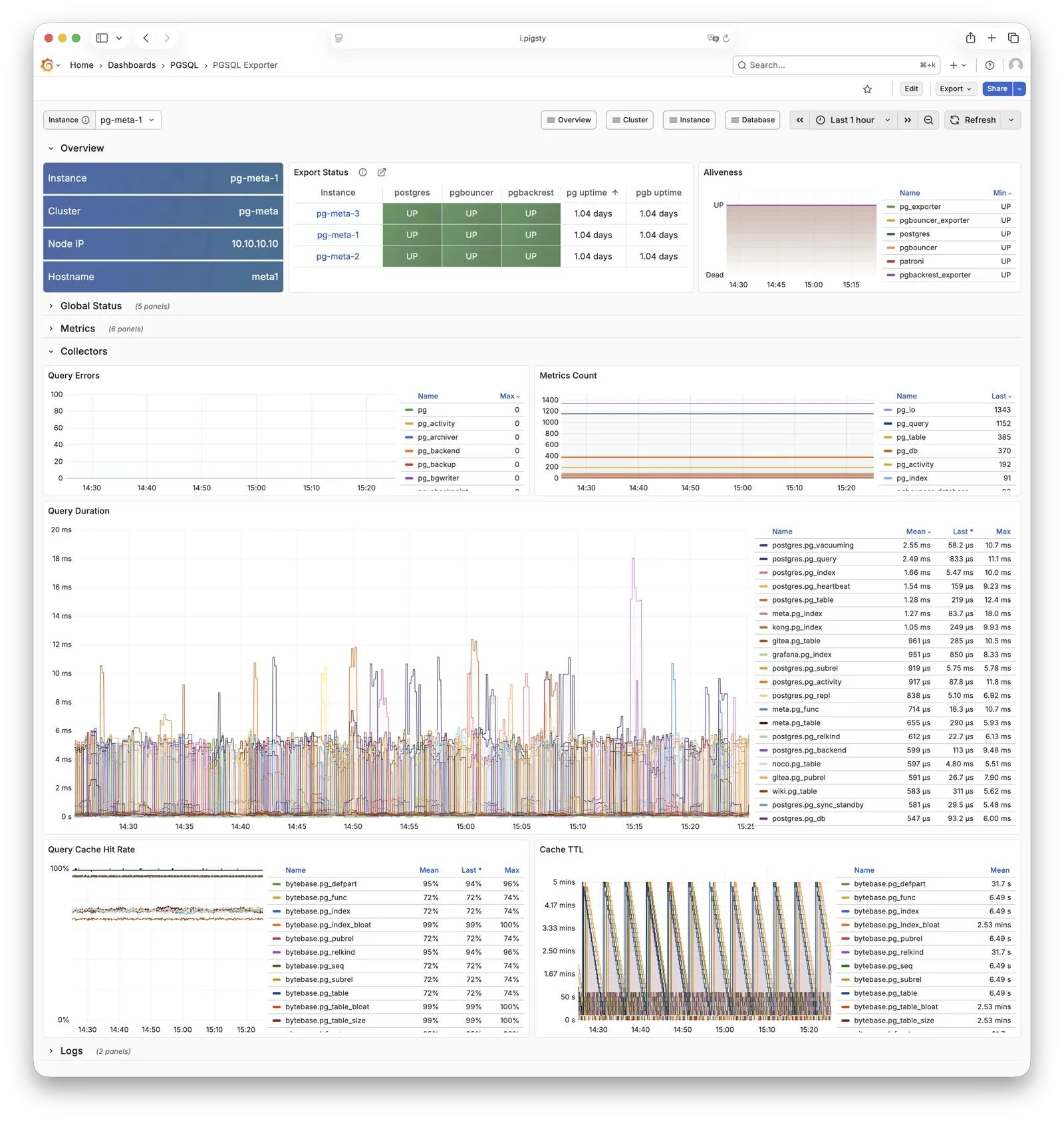Shift time range forward with double-right arrows
The width and height of the screenshot is (1064, 1121).
click(x=907, y=120)
